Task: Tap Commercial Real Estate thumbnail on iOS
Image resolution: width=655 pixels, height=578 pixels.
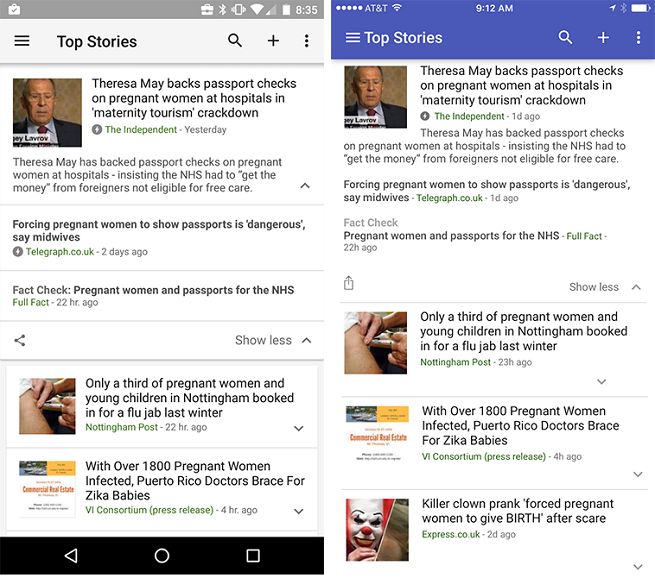Action: click(x=377, y=433)
